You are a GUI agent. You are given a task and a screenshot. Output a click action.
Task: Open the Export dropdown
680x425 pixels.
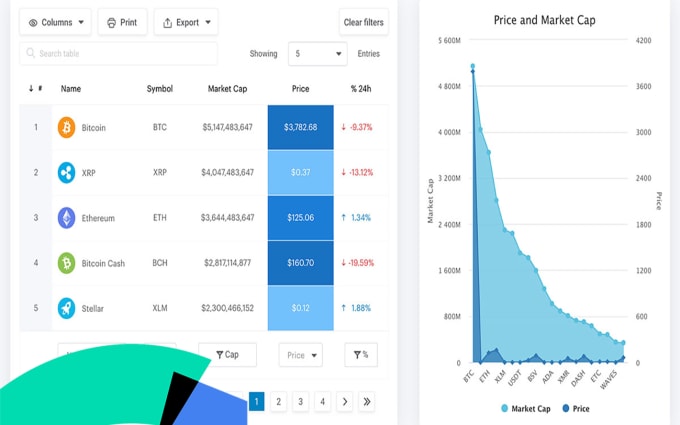186,22
